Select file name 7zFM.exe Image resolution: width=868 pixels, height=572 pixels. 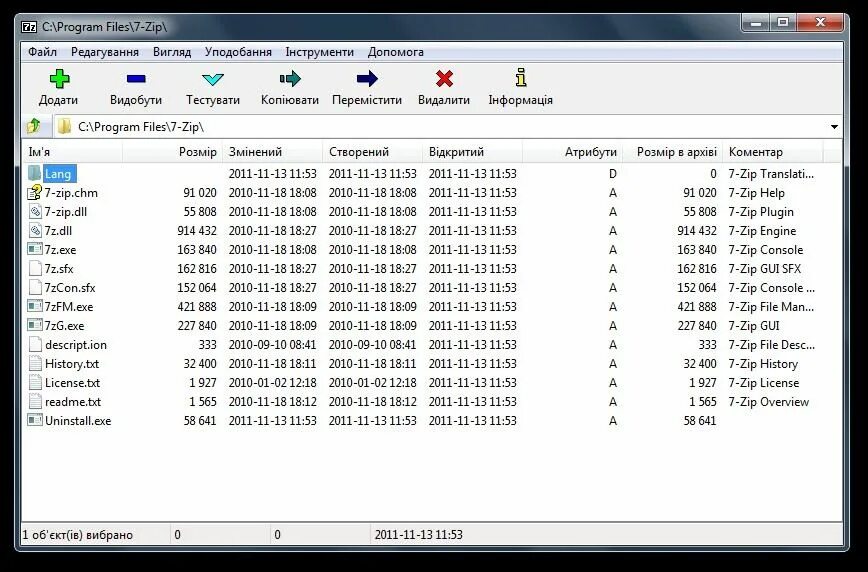pyautogui.click(x=69, y=306)
